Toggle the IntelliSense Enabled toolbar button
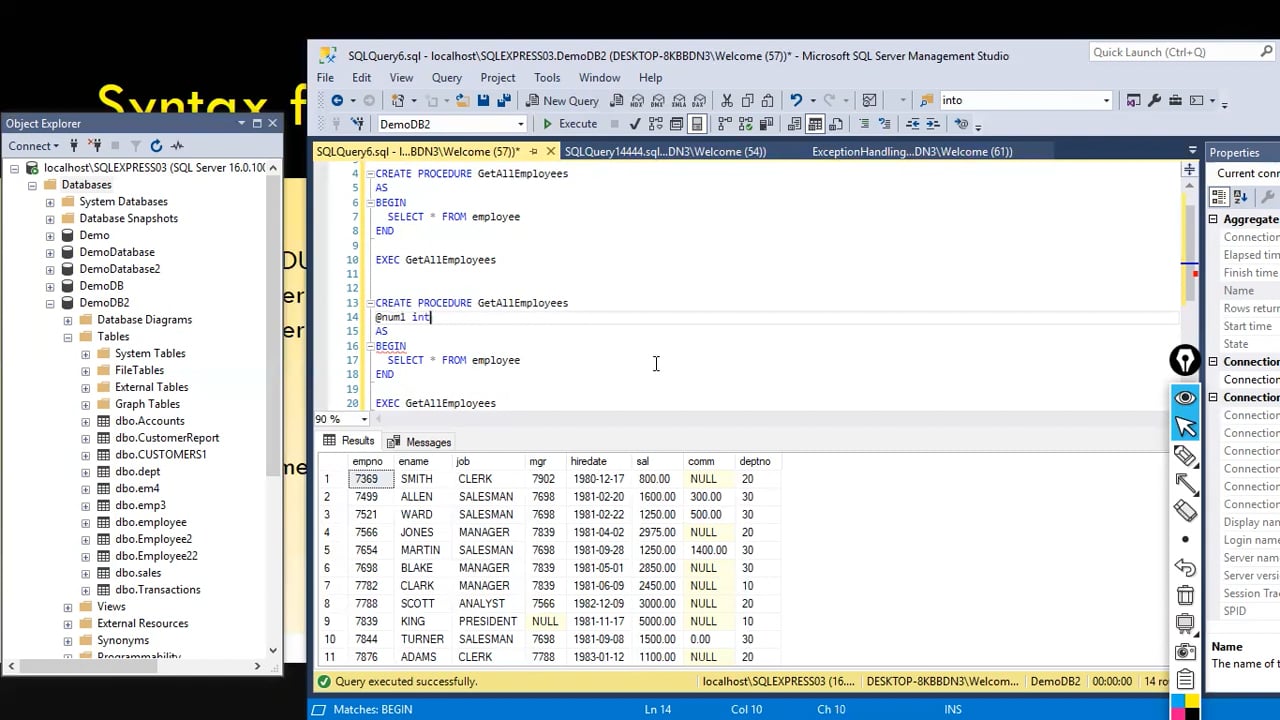 coord(697,124)
